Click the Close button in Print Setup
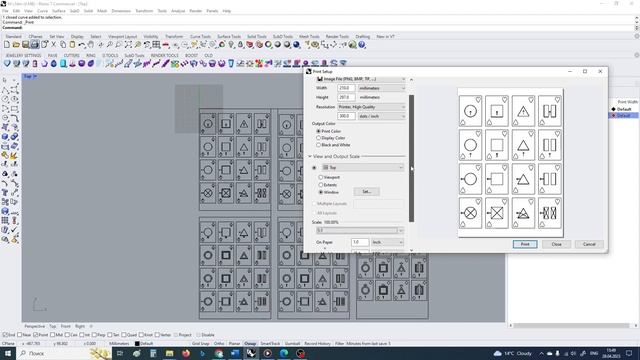This screenshot has width=640, height=360. point(556,244)
